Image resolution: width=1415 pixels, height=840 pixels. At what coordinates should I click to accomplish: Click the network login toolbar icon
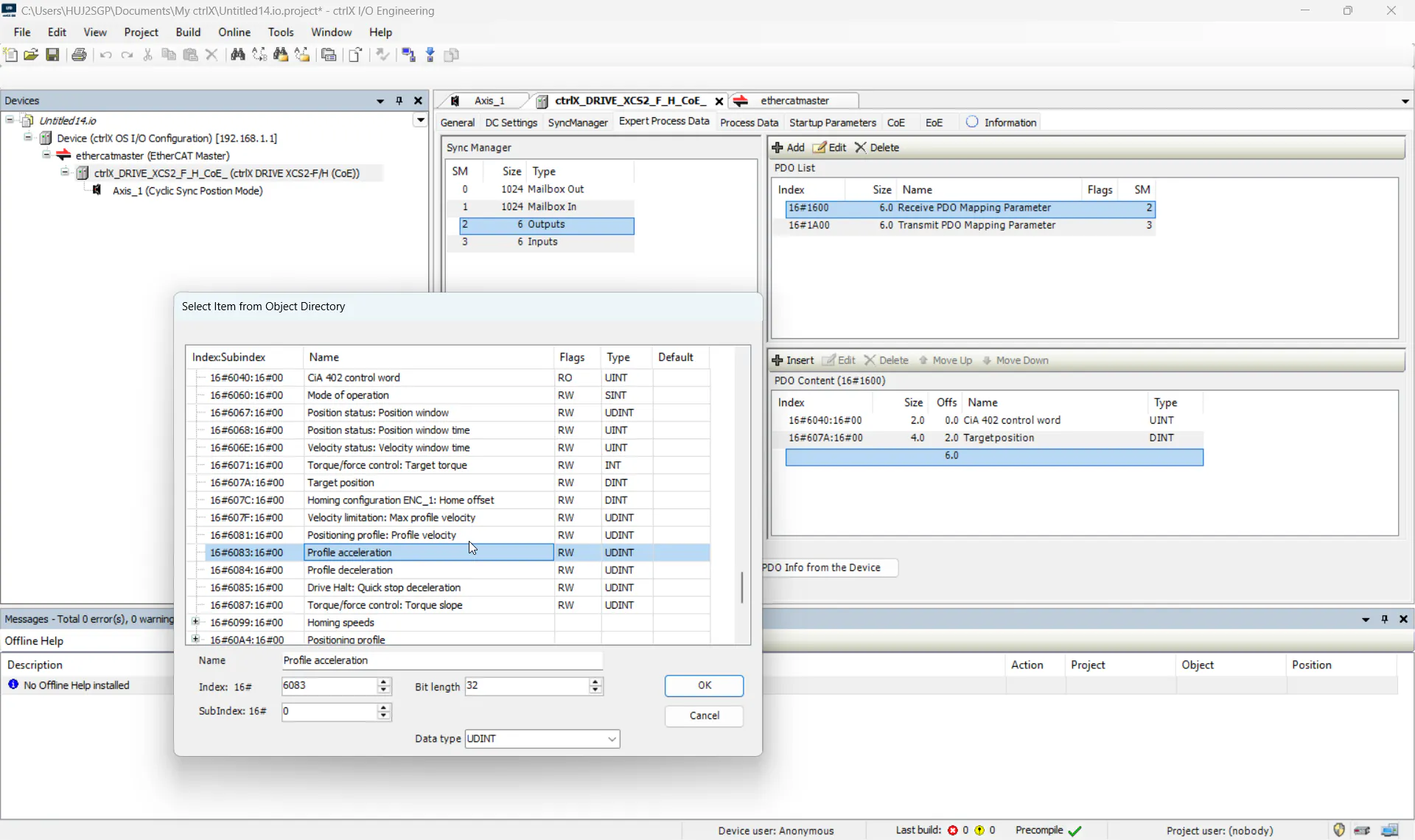408,55
